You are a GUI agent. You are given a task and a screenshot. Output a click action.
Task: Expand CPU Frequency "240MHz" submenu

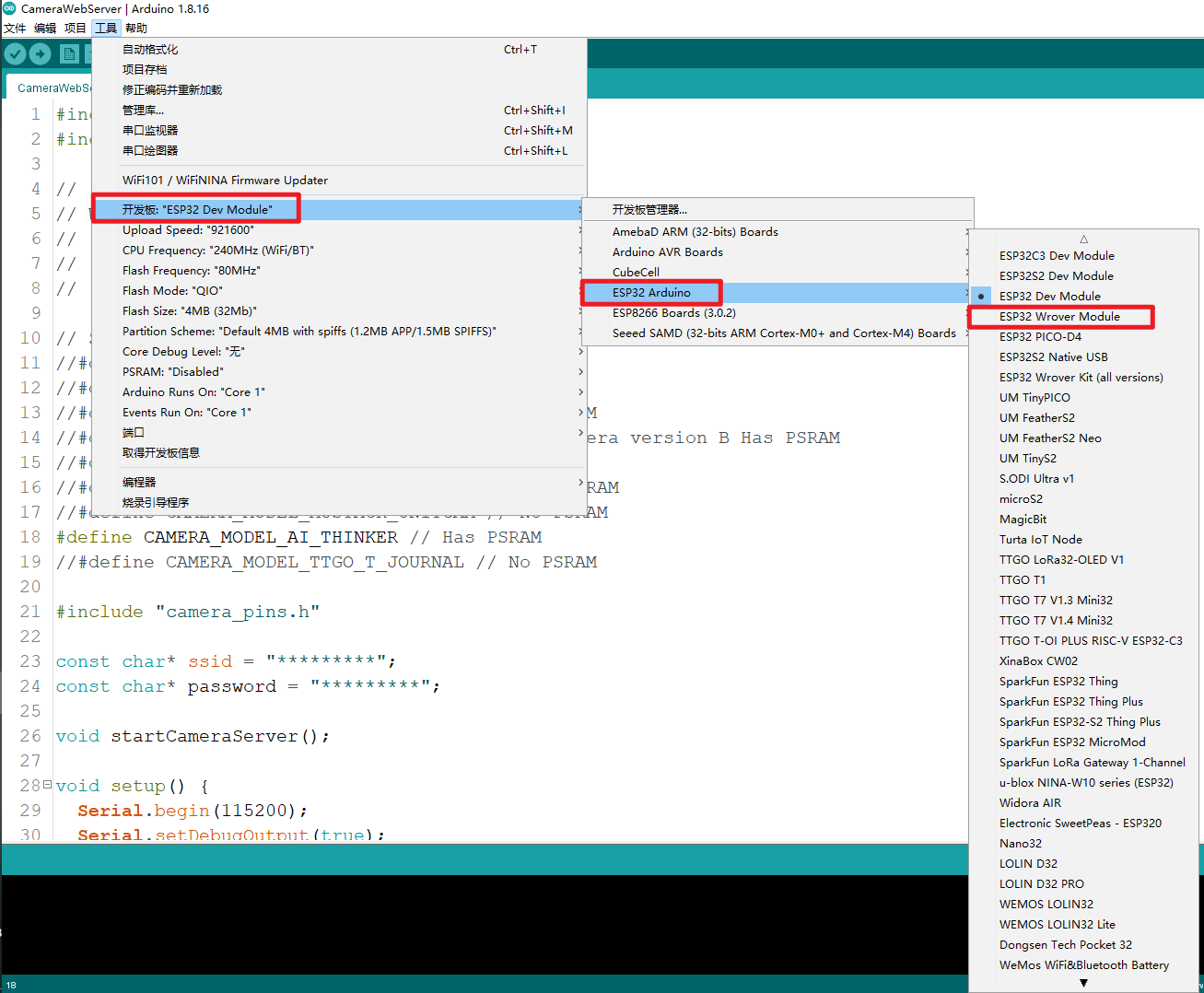click(339, 251)
